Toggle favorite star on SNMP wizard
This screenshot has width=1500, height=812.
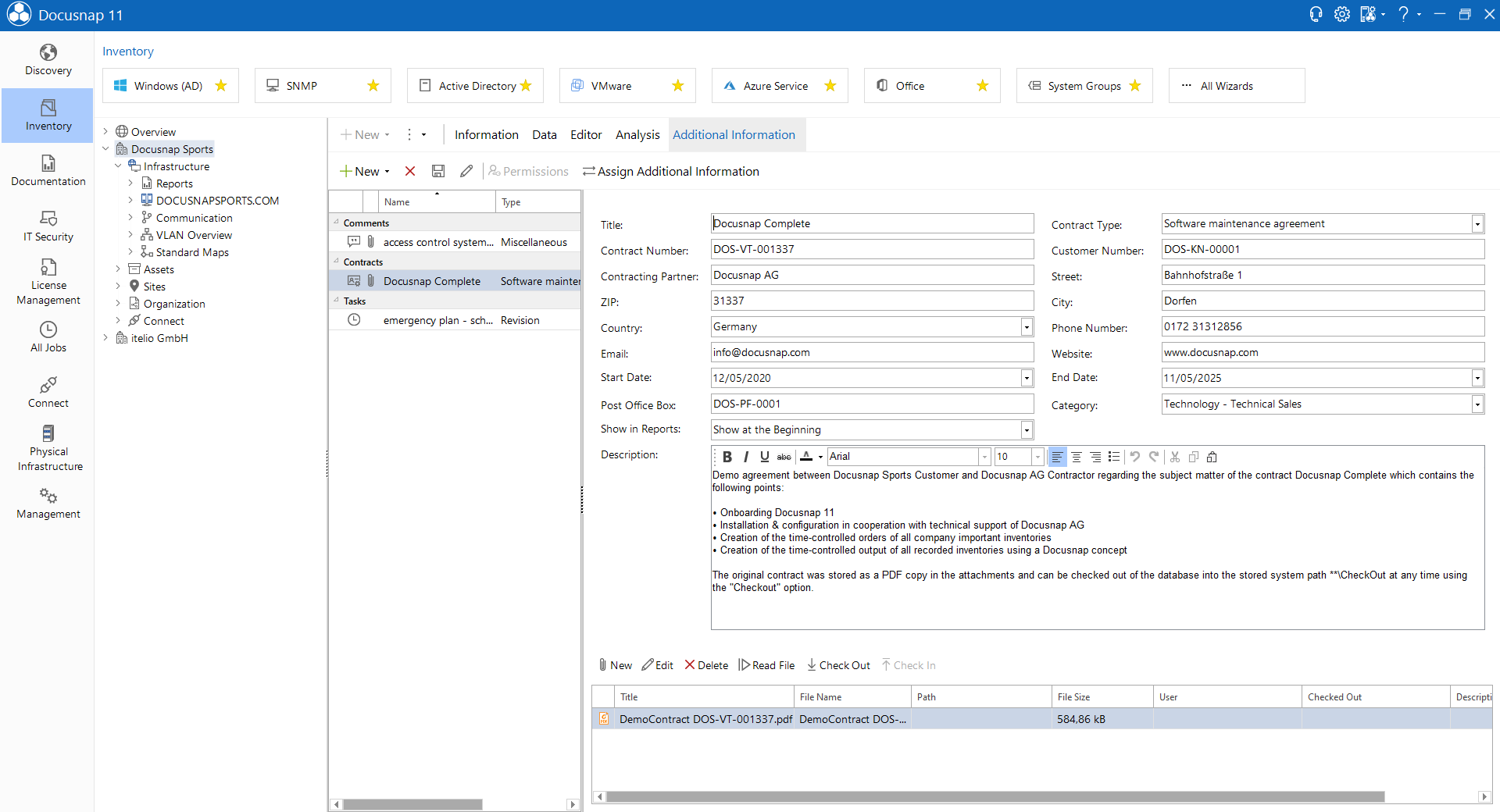click(x=373, y=86)
